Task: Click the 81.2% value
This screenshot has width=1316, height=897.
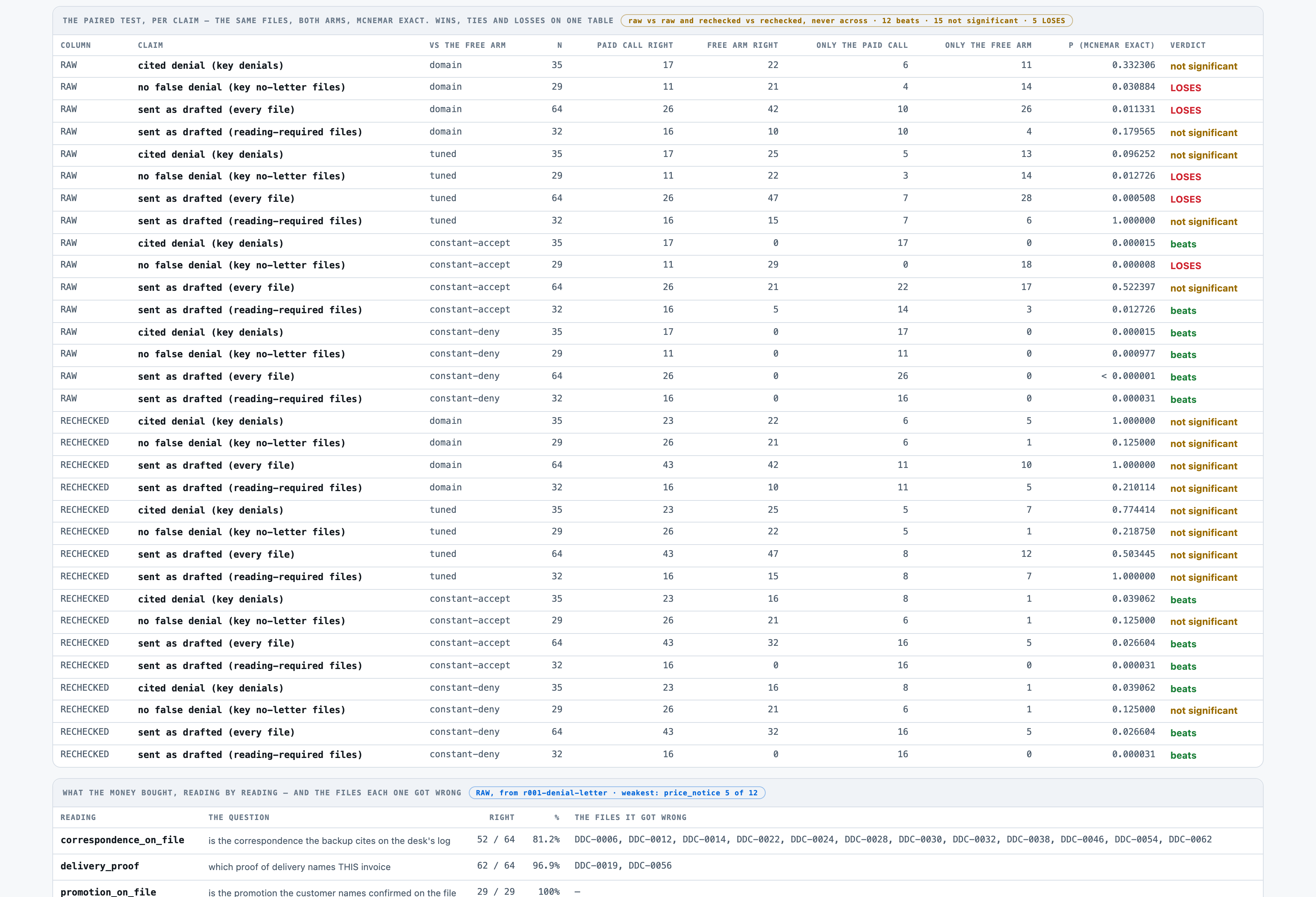Action: (x=546, y=840)
